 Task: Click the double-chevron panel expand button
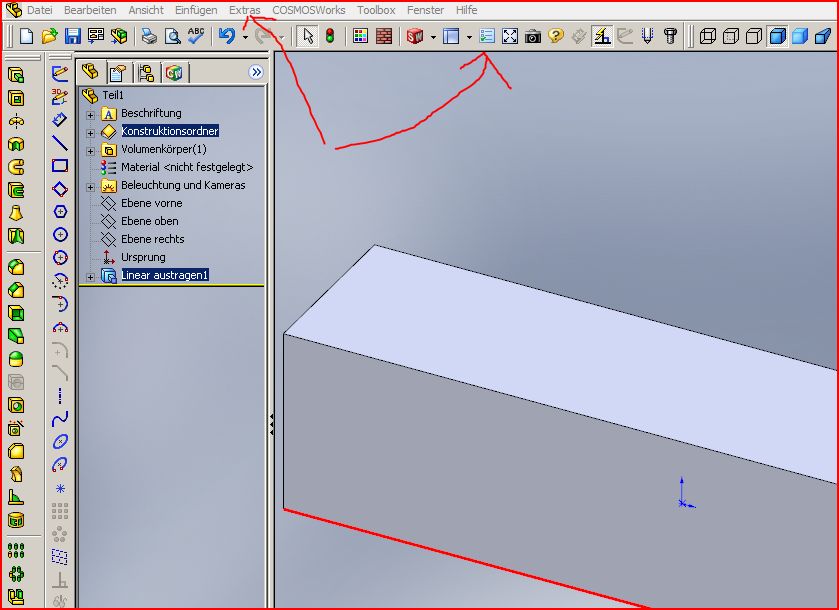point(255,72)
